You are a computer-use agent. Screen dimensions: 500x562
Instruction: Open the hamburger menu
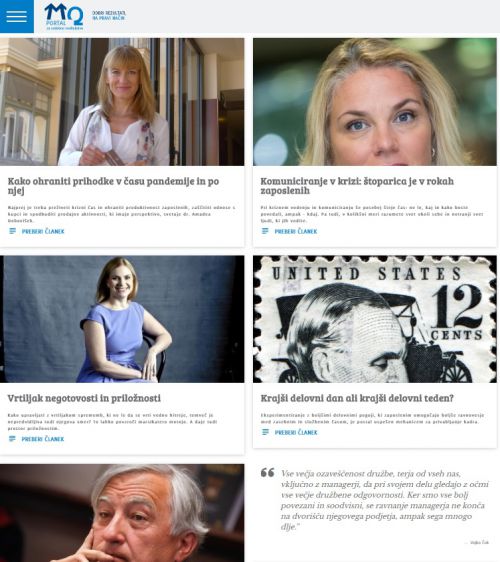[x=17, y=16]
